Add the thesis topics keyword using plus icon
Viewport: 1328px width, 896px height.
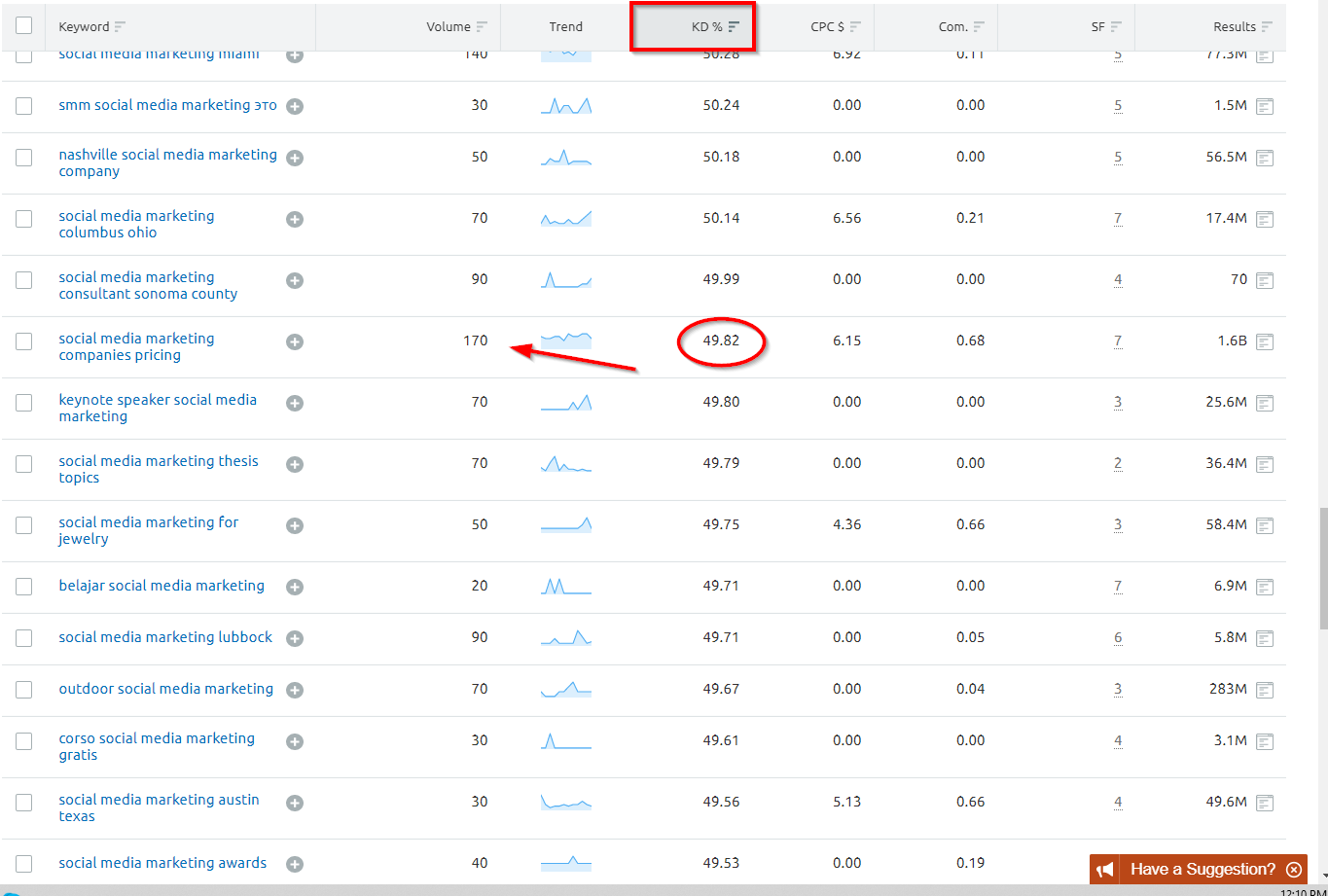[x=295, y=464]
